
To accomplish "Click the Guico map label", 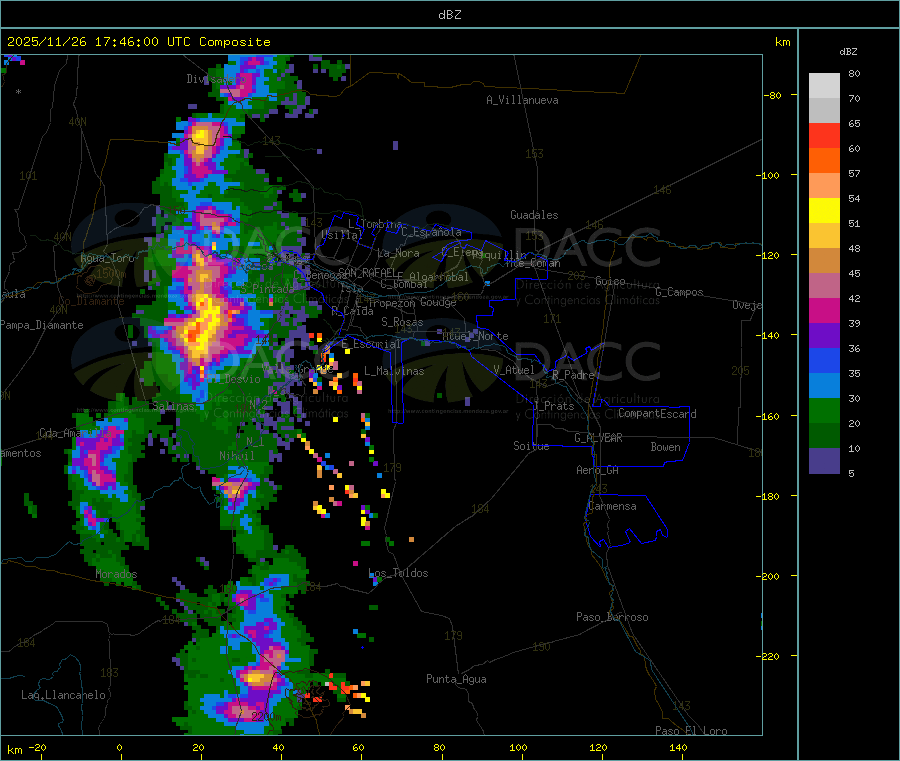I will [x=610, y=281].
